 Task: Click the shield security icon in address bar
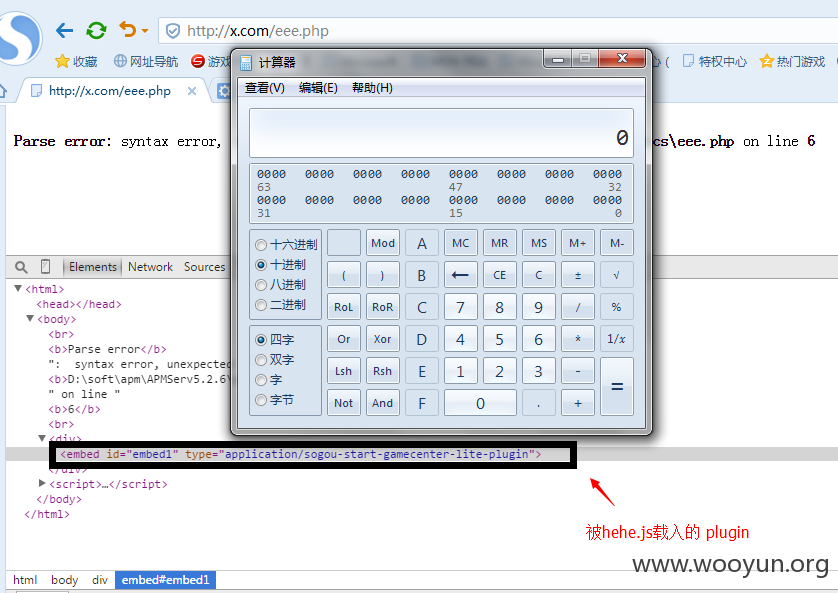pos(173,31)
